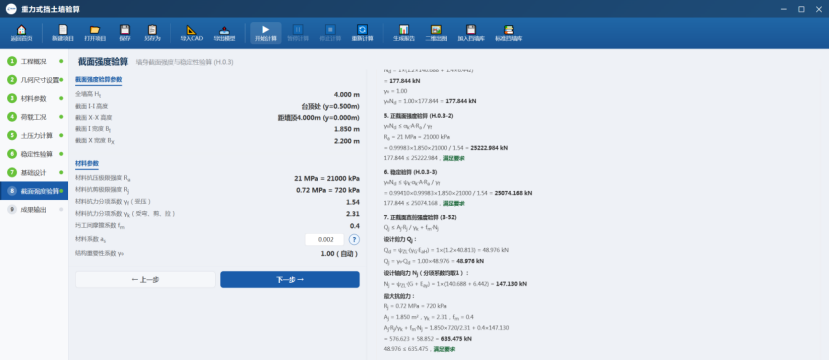This screenshot has height=361, width=829.
Task: Click the 重新计算 recalculate icon
Action: tap(362, 30)
